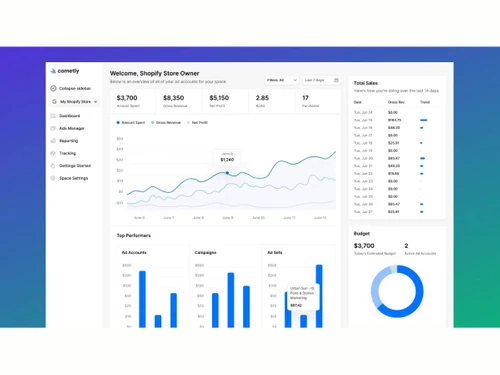Click the Top Performers heading
The width and height of the screenshot is (500, 375).
point(133,235)
